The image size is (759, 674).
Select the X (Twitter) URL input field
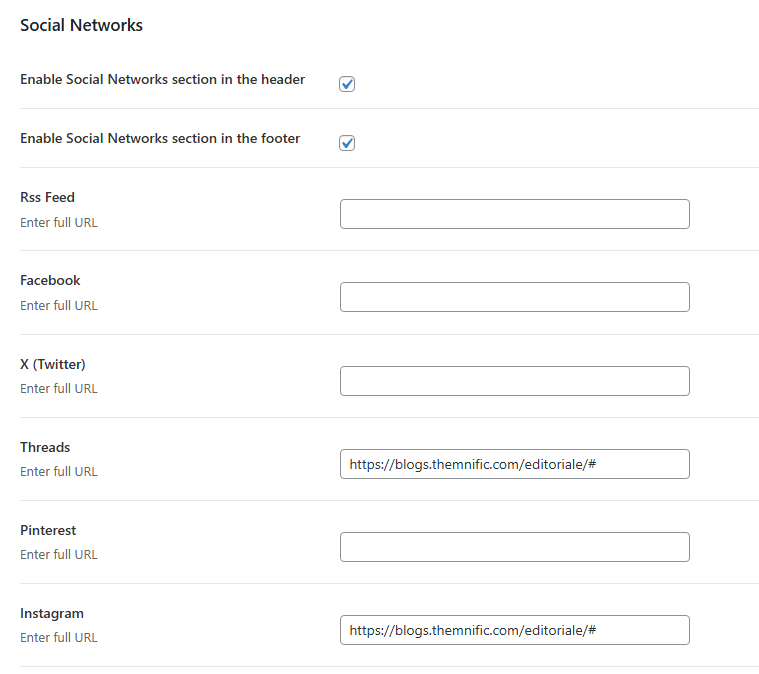click(514, 381)
